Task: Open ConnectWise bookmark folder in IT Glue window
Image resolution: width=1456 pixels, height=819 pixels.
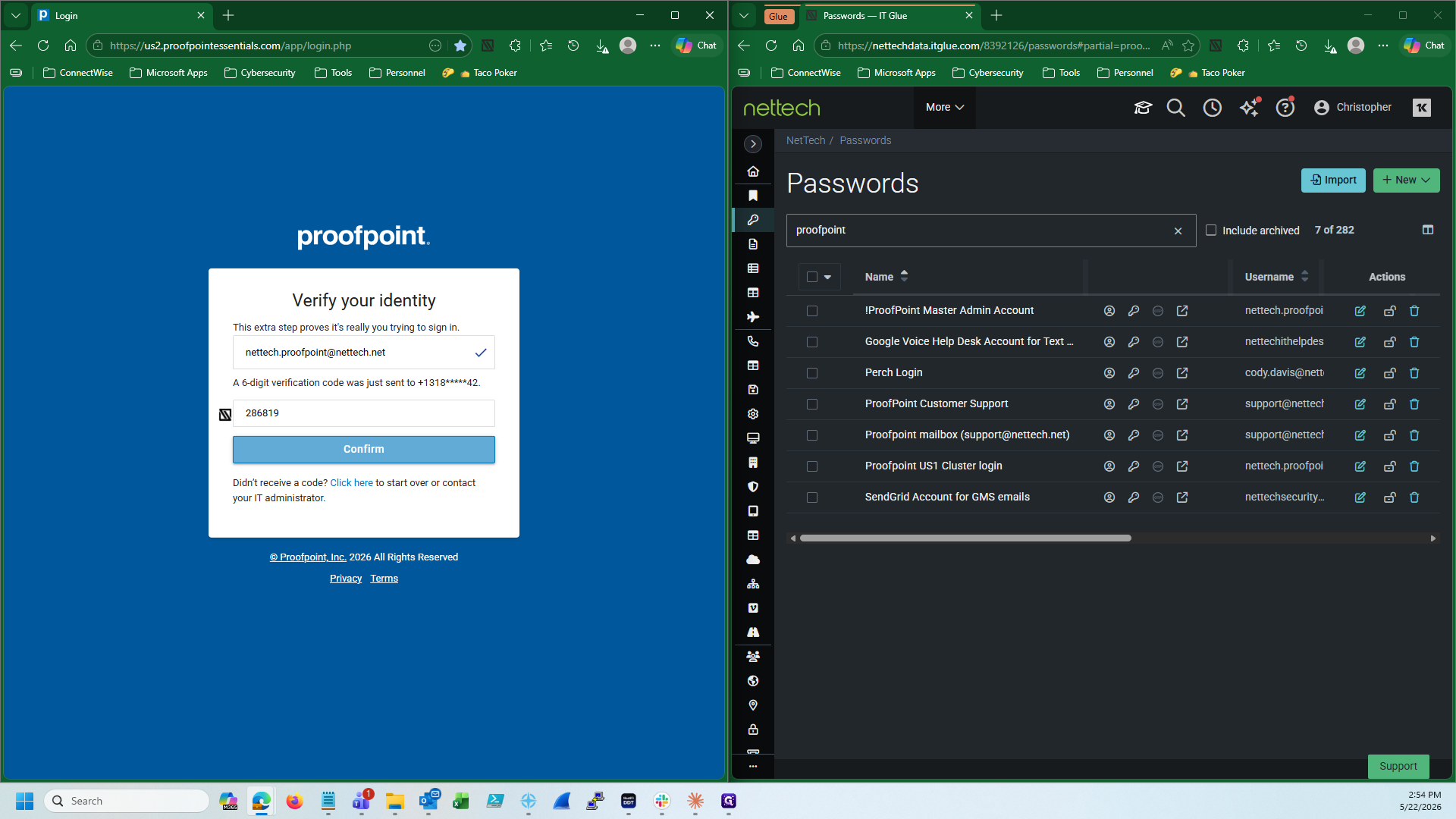Action: pyautogui.click(x=806, y=73)
